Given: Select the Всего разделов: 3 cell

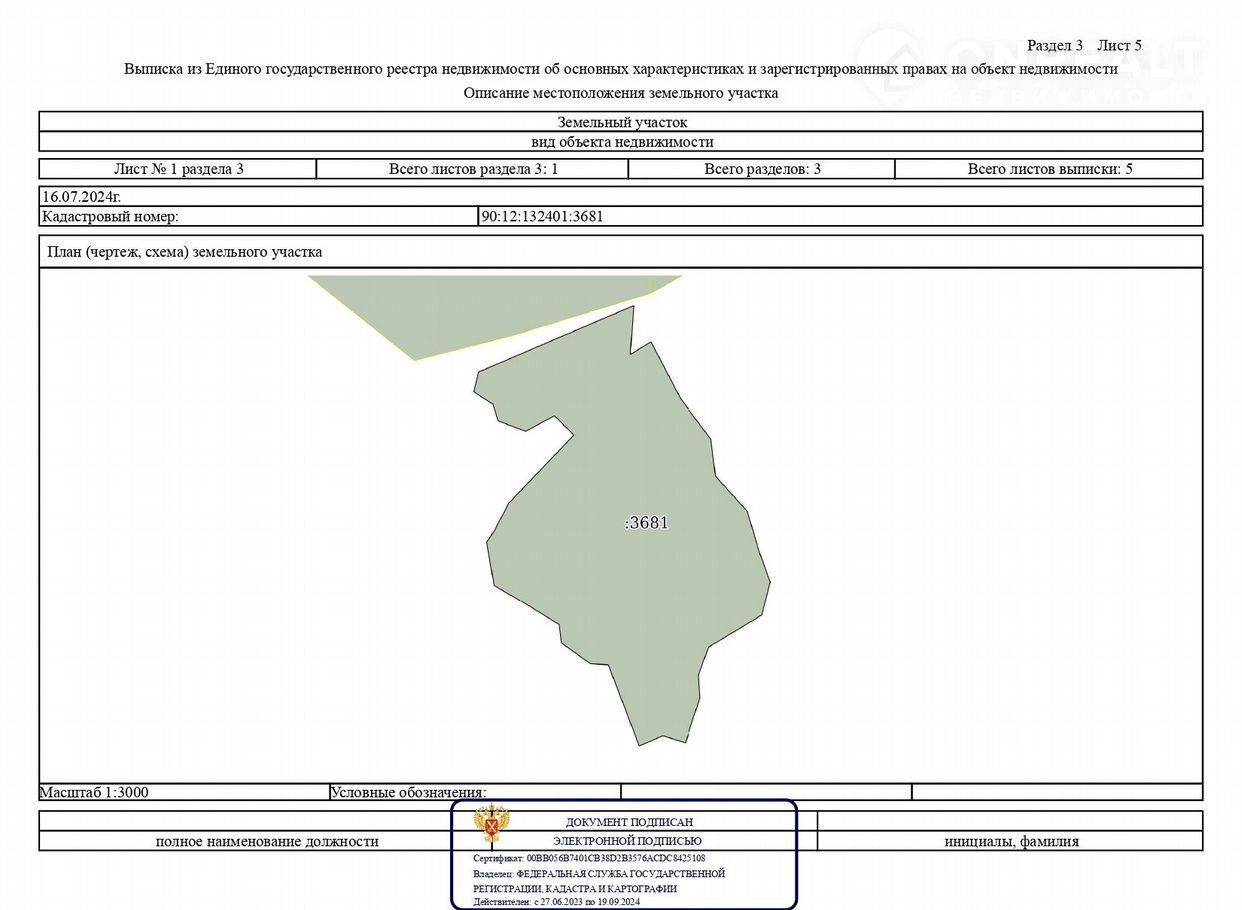Looking at the screenshot, I should 762,169.
